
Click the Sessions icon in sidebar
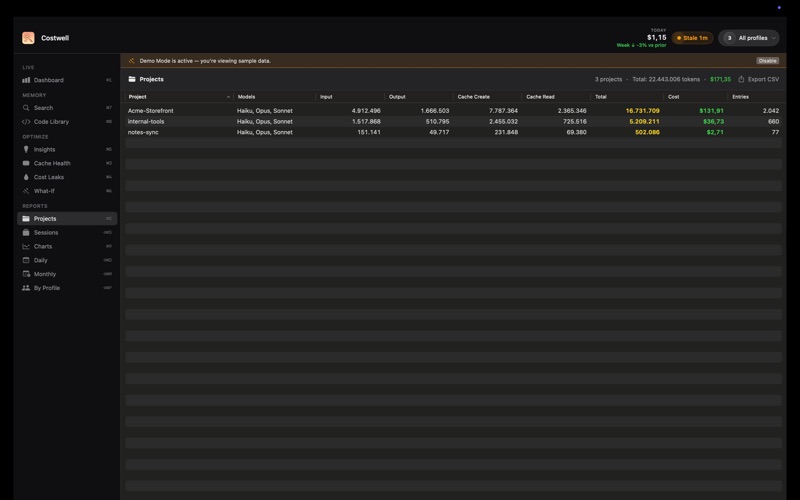pyautogui.click(x=26, y=232)
